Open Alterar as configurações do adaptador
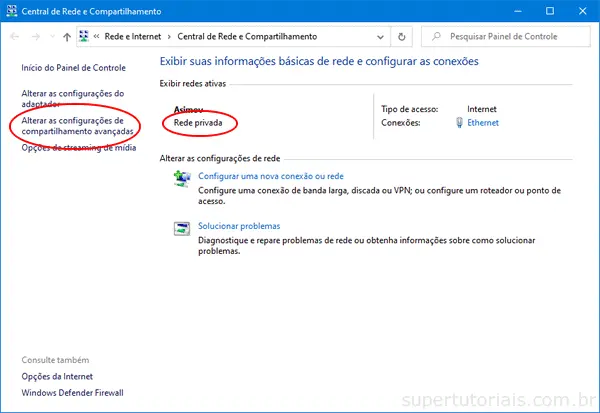This screenshot has width=600, height=413. coord(72,99)
